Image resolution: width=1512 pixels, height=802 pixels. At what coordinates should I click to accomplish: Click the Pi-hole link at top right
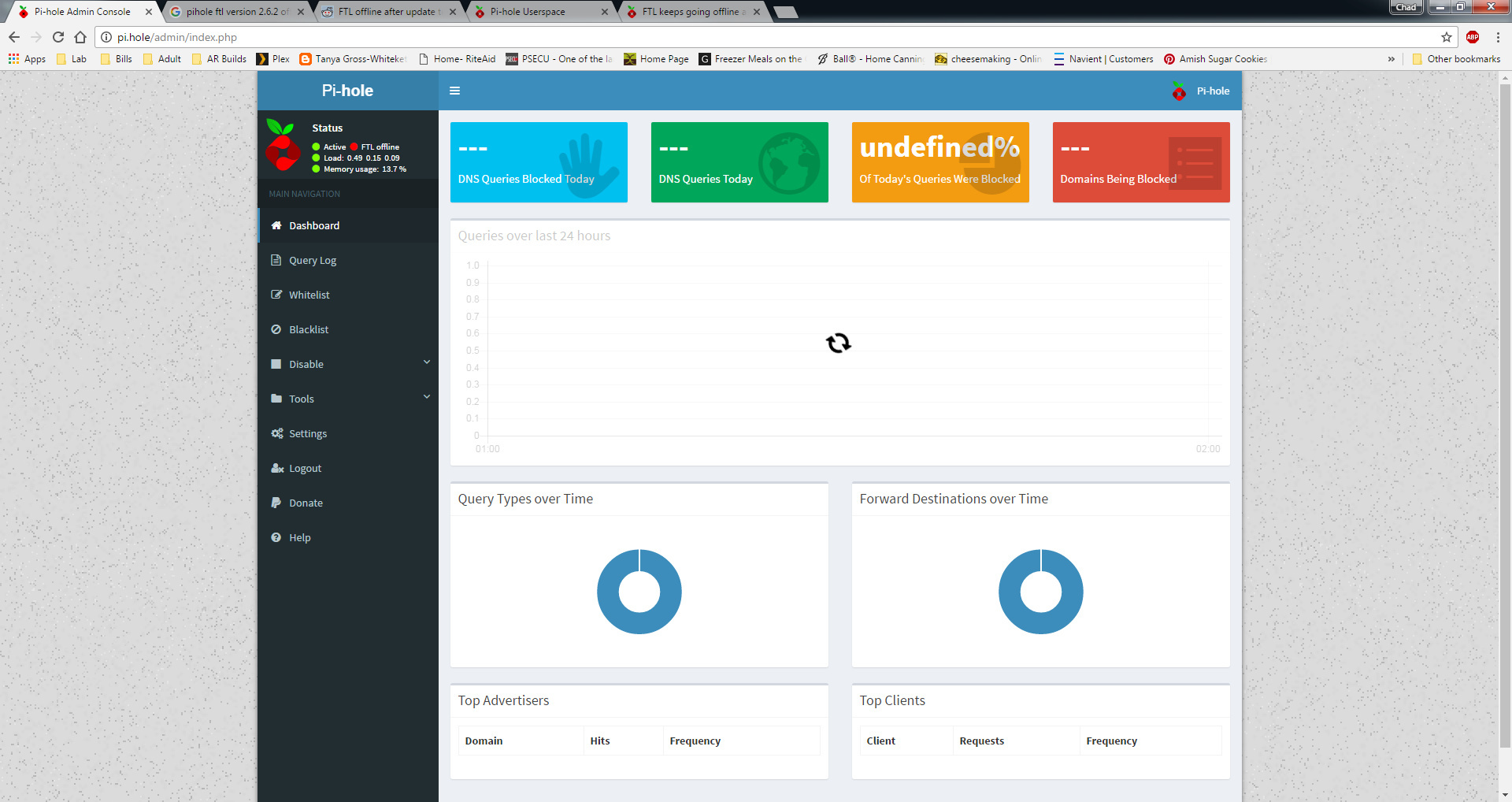(x=1212, y=91)
